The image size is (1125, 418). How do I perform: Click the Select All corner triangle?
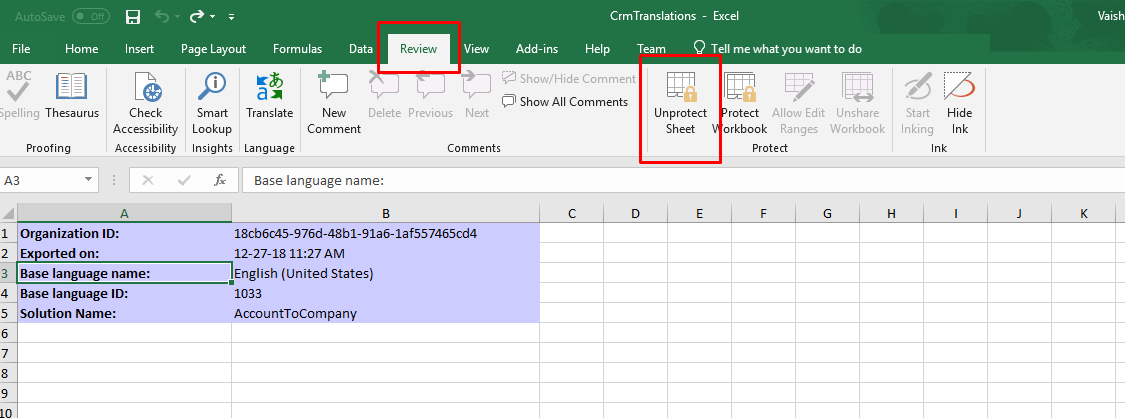point(8,213)
